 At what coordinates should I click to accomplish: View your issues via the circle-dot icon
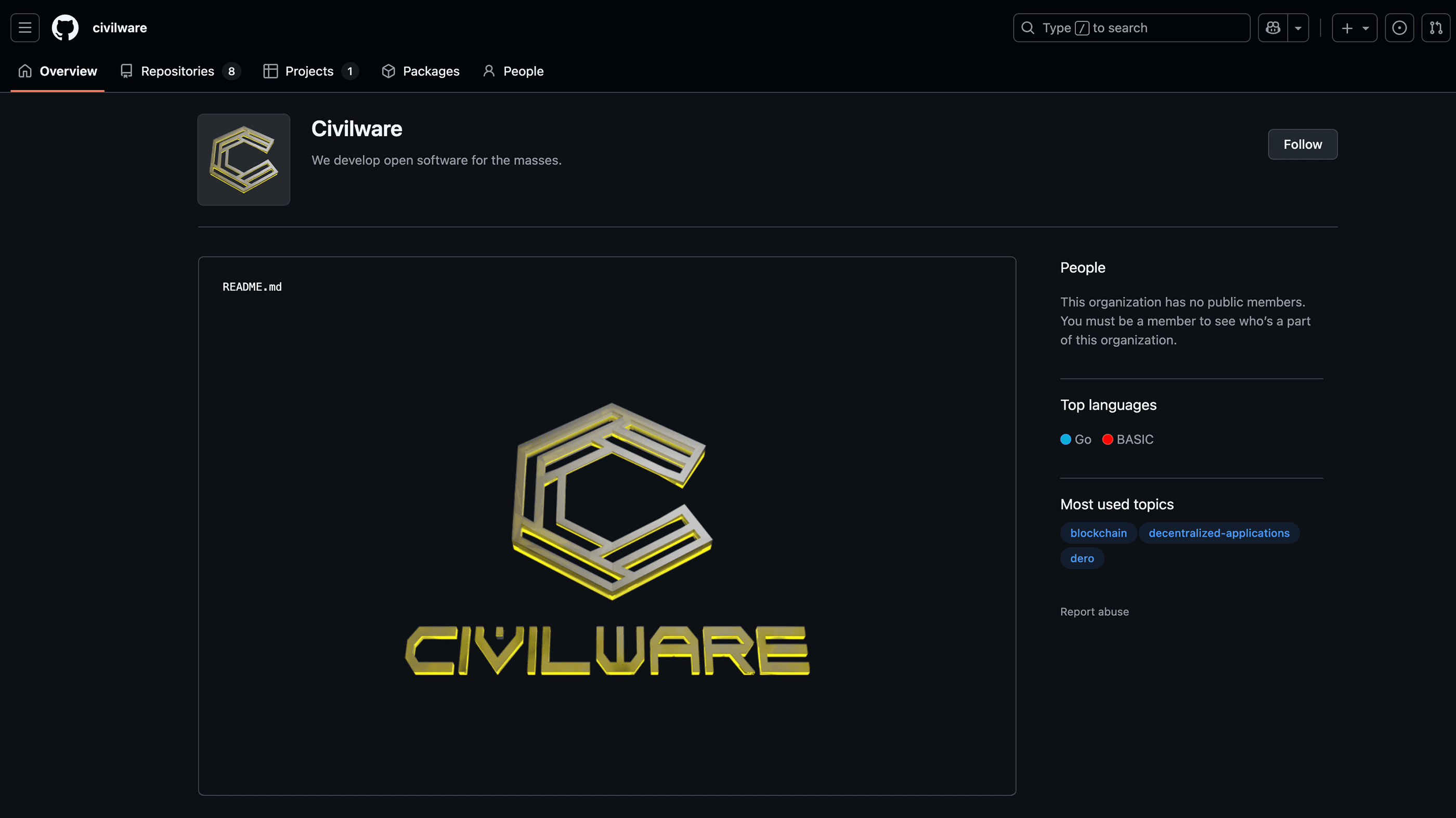(1399, 27)
